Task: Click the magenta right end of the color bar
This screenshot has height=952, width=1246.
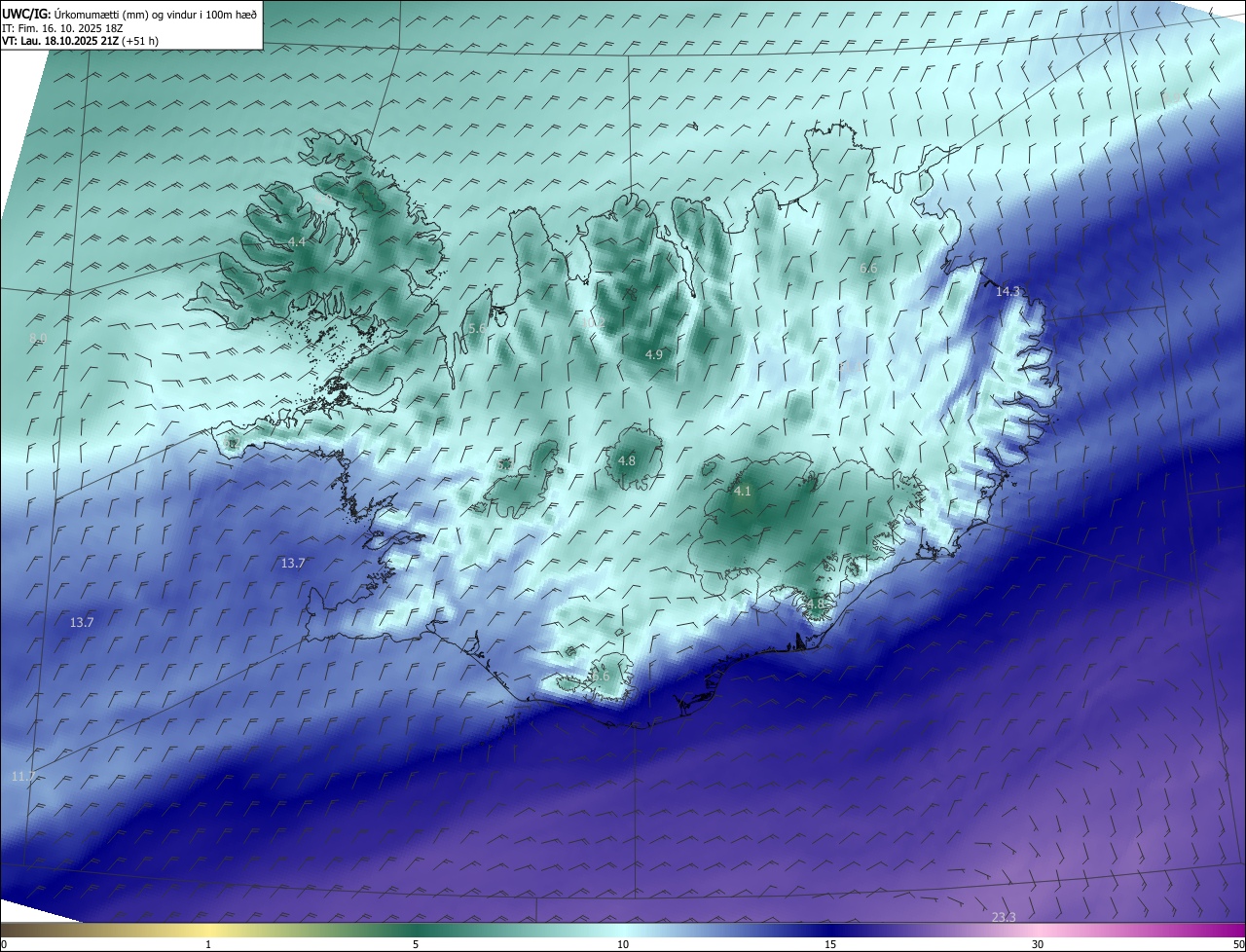Action: pos(1234,930)
